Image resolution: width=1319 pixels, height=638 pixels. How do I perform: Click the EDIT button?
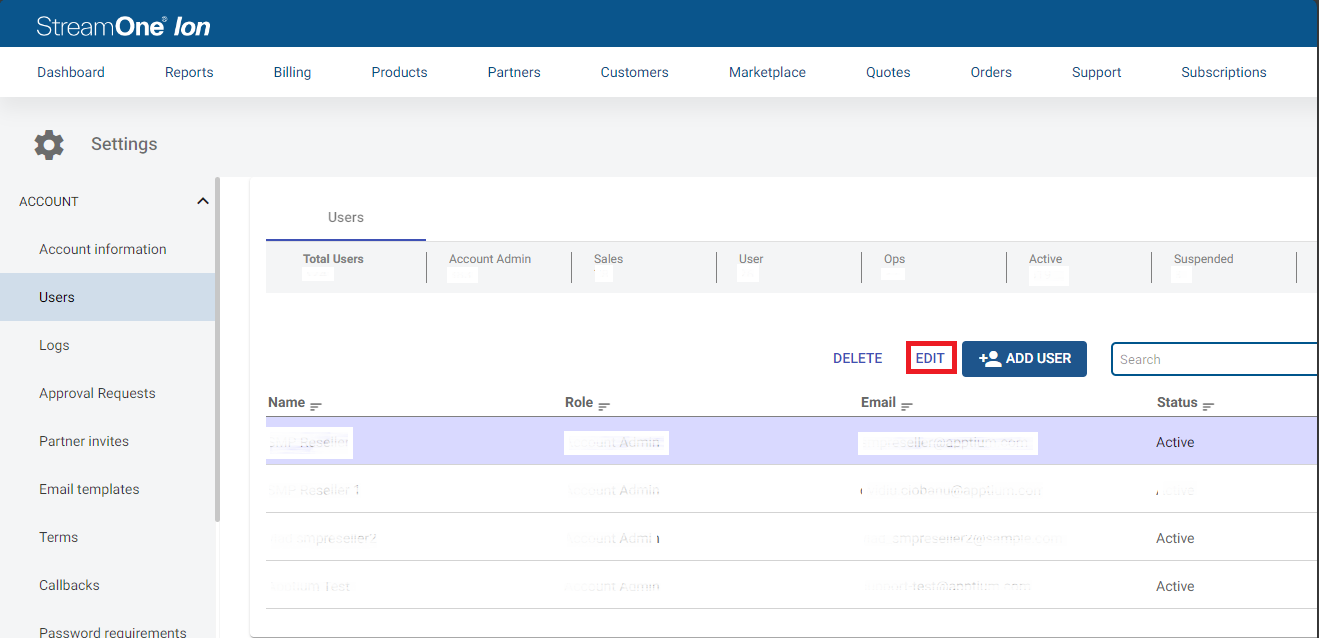(930, 358)
